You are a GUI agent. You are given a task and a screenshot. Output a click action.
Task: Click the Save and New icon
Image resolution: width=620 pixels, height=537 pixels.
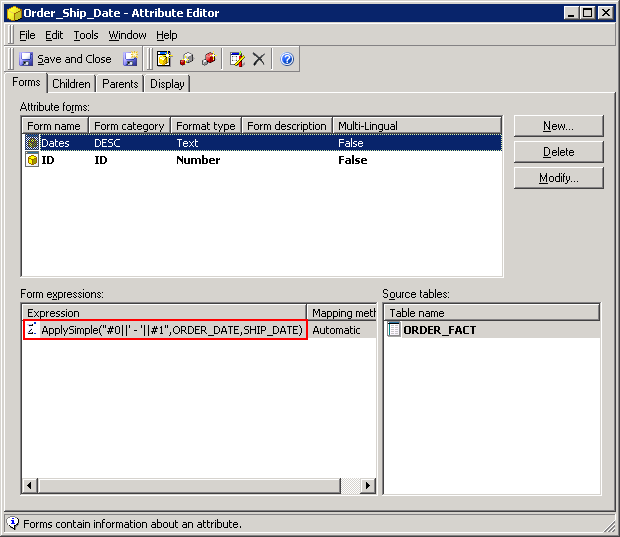point(130,59)
